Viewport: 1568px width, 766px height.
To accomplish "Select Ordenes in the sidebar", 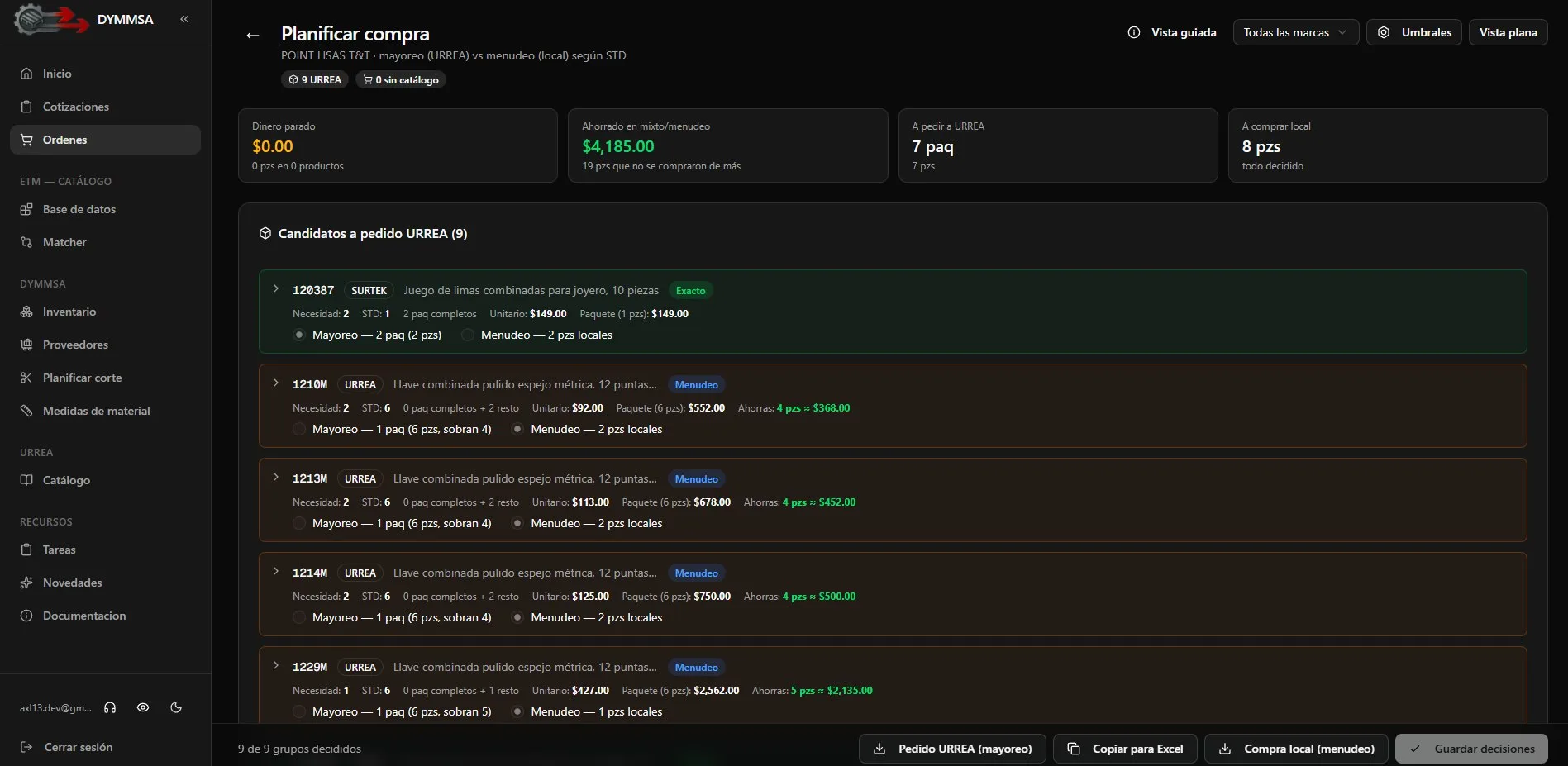I will pyautogui.click(x=105, y=140).
